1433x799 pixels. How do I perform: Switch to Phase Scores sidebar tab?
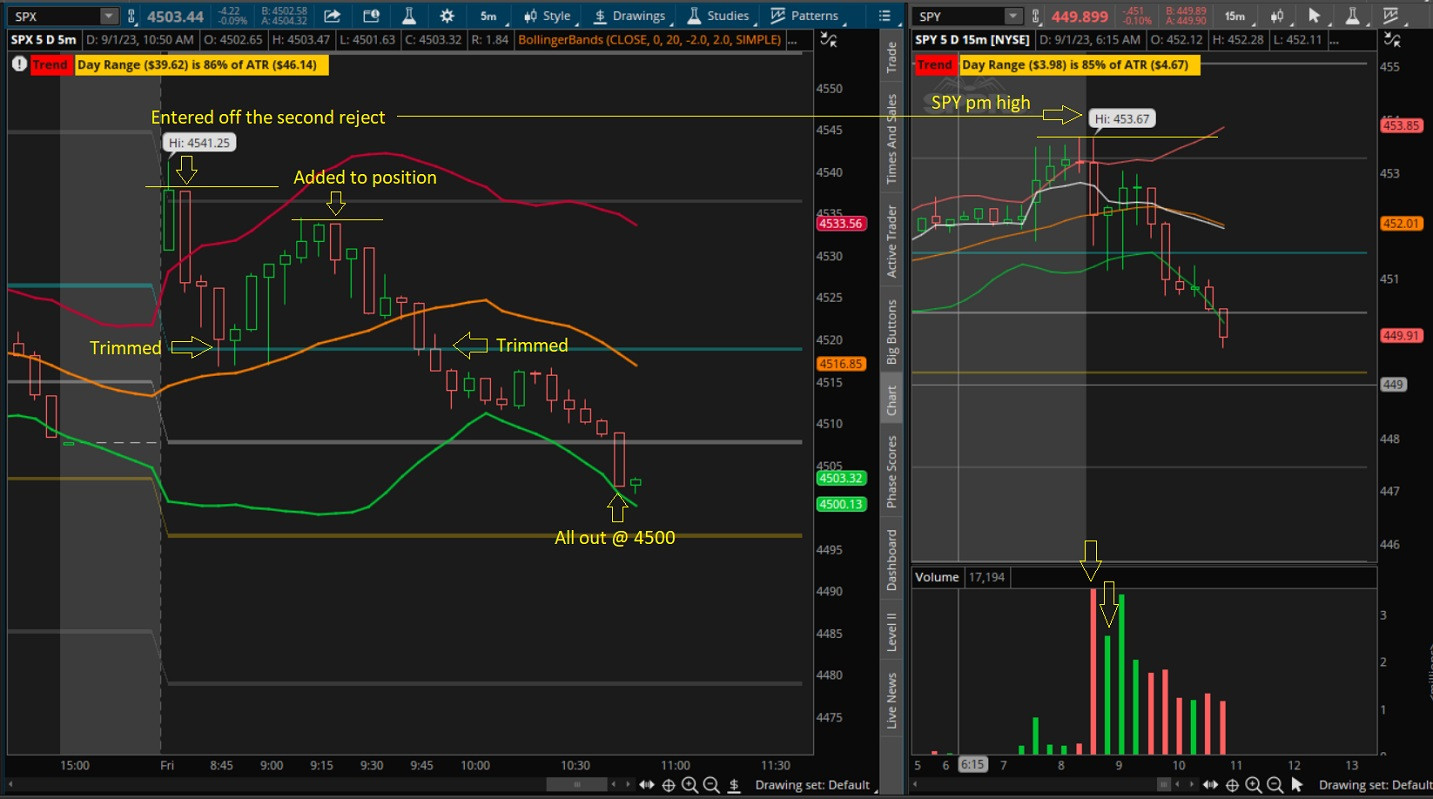tap(891, 472)
